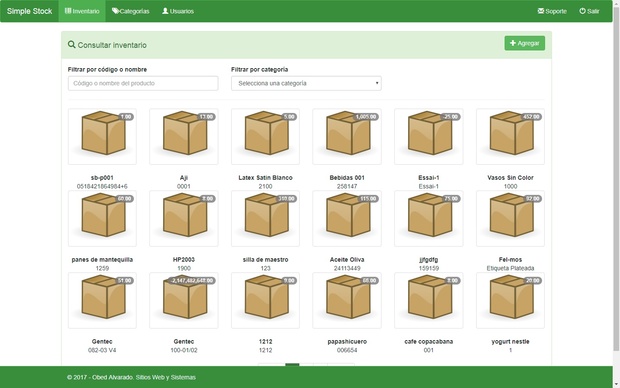Viewport: 620px width, 388px height.
Task: Open the Categorías menu item
Action: [x=130, y=11]
